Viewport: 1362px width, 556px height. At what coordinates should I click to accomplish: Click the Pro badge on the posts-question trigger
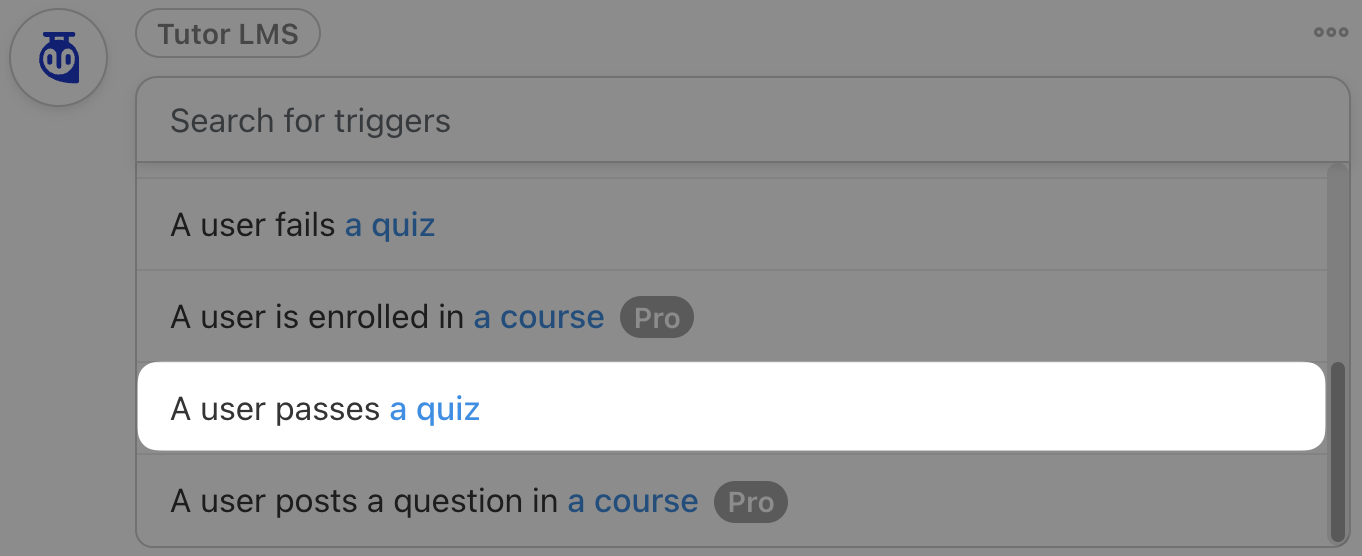point(750,502)
